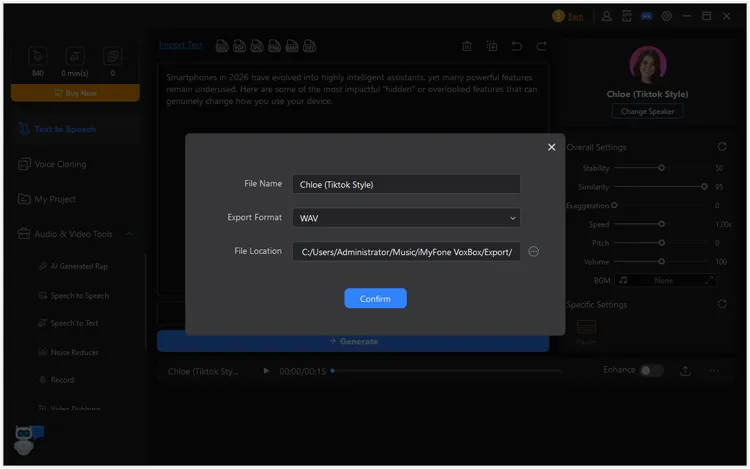Select the Text to Speech tab
Viewport: 750px width, 469px height.
75,129
